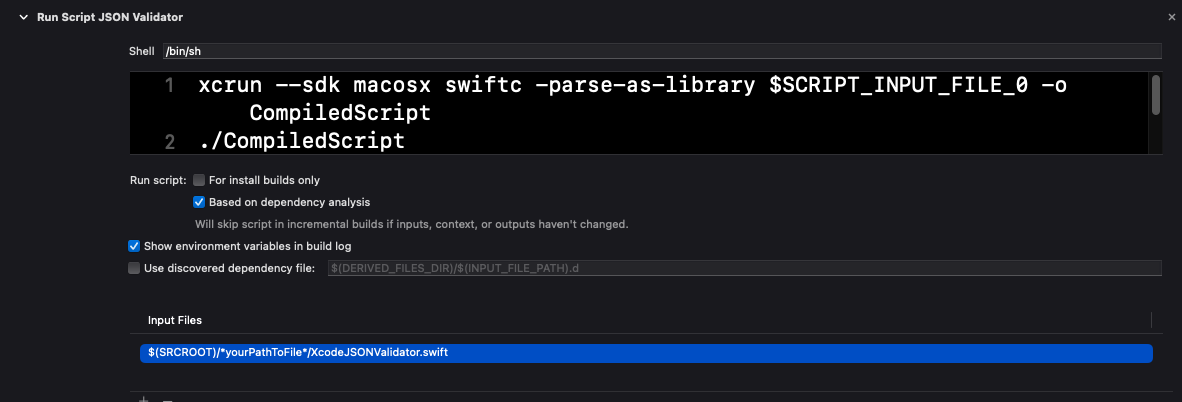Enable For install builds only checkbox
Screen dimensions: 1182x402
(199, 180)
